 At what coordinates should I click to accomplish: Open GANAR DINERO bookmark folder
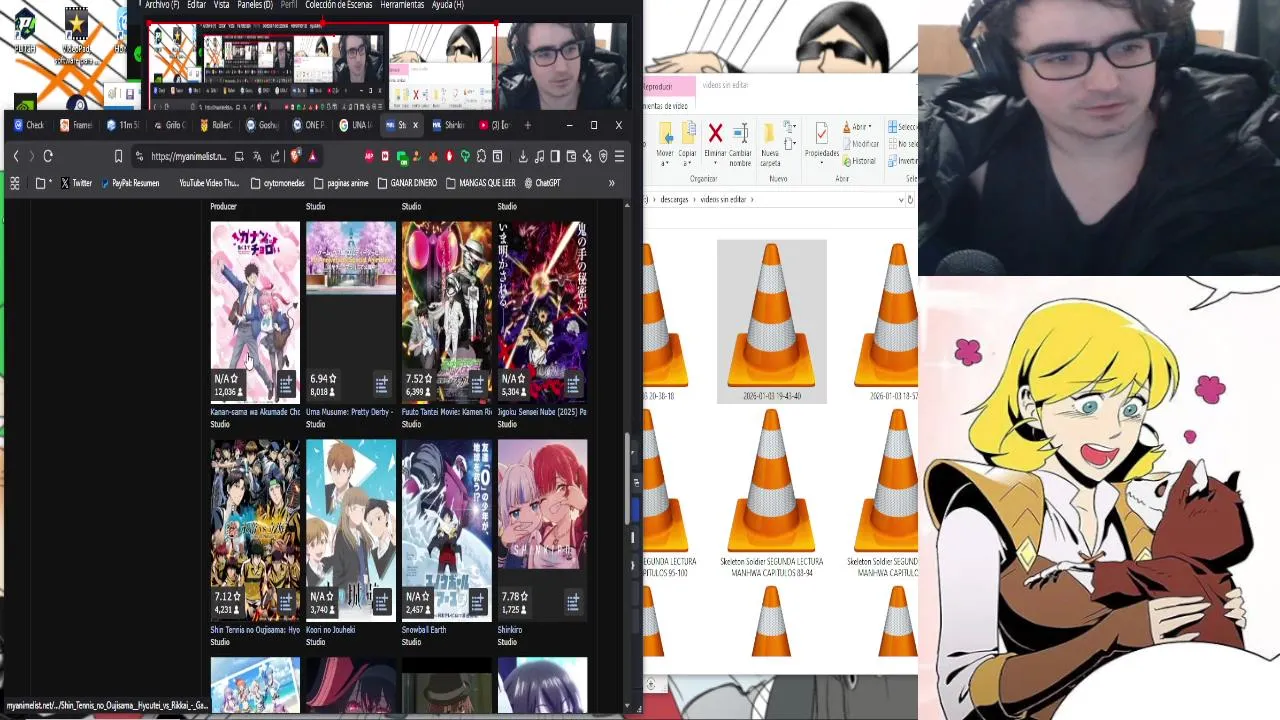coord(407,183)
